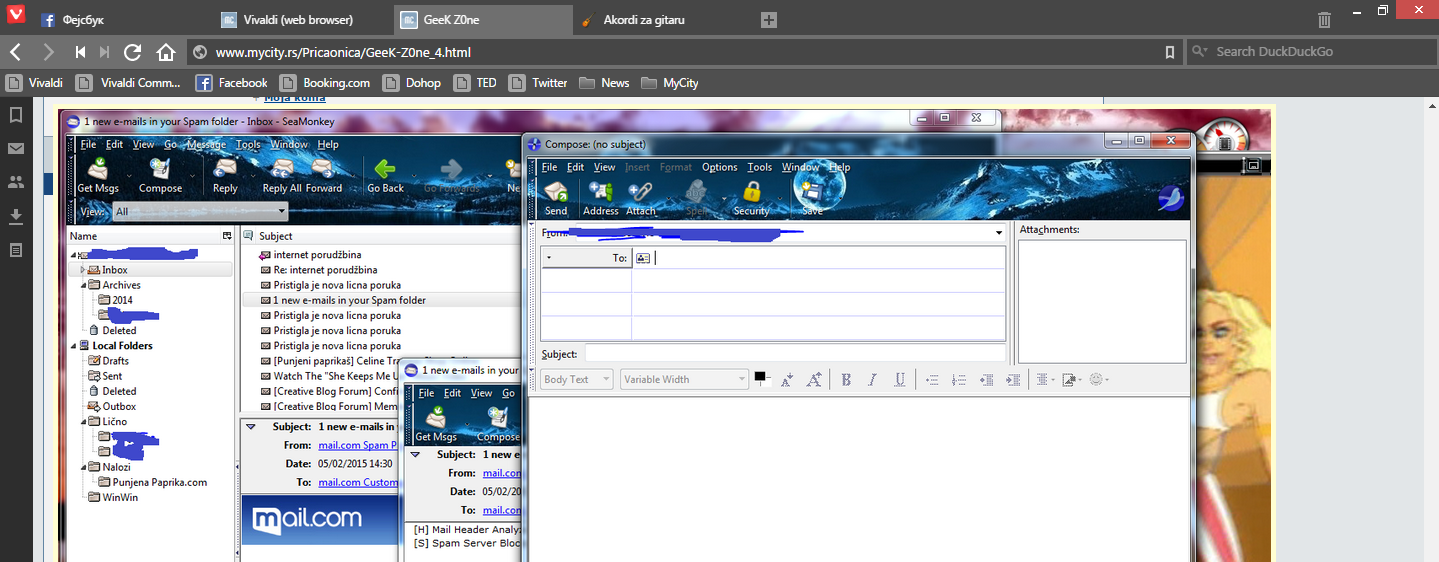Open Facebook bookmark in bookmarks bar

231,83
